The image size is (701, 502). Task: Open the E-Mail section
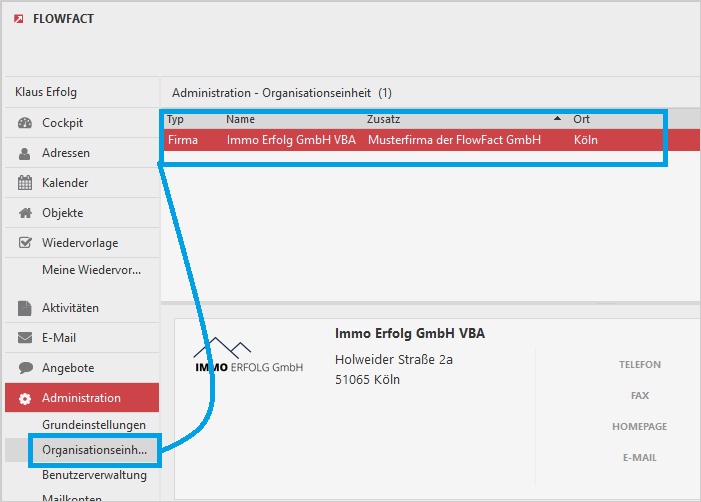pos(82,337)
